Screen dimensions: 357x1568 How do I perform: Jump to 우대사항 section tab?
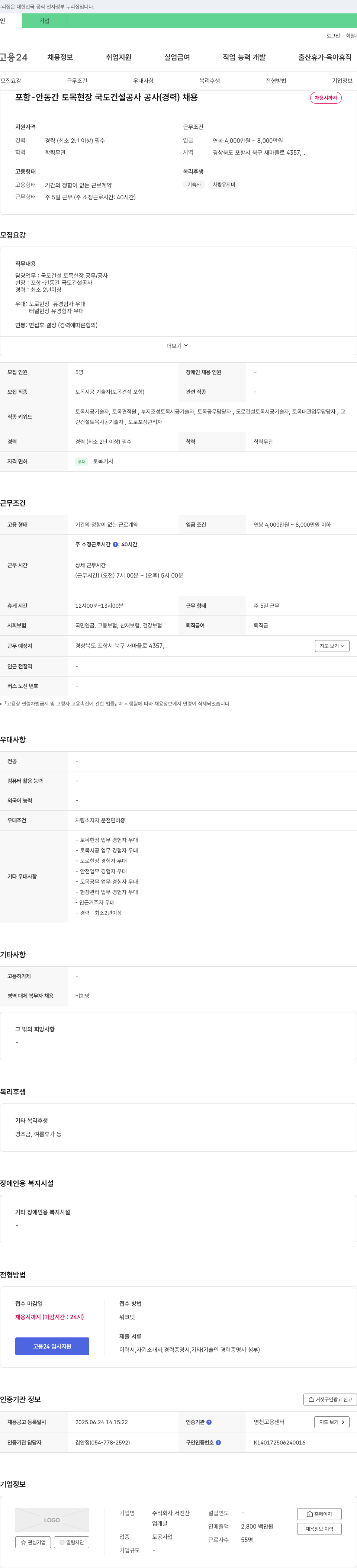pos(144,81)
